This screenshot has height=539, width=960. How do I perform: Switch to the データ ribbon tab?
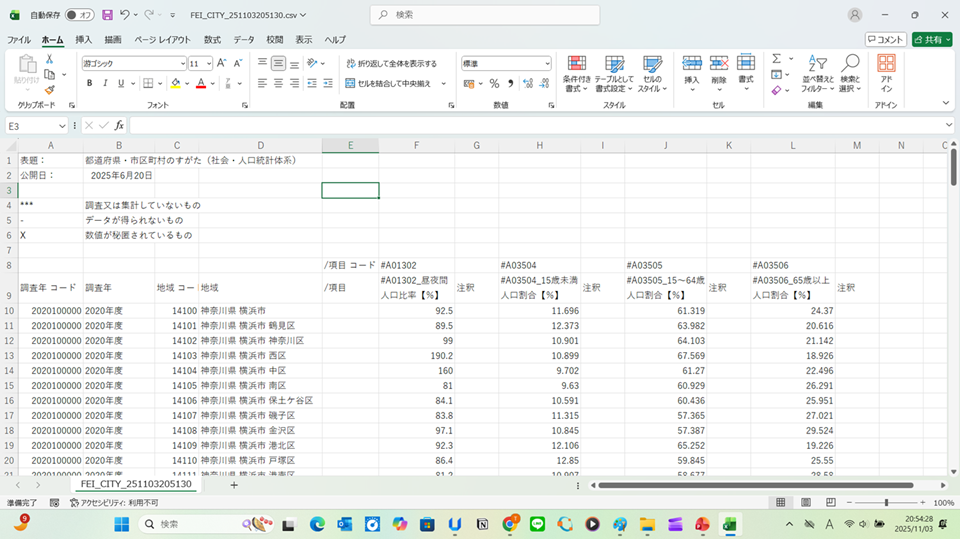tap(244, 40)
